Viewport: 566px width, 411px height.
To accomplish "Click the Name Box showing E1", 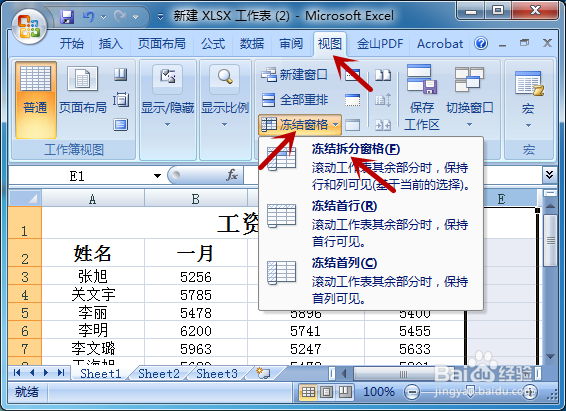I will [x=78, y=176].
